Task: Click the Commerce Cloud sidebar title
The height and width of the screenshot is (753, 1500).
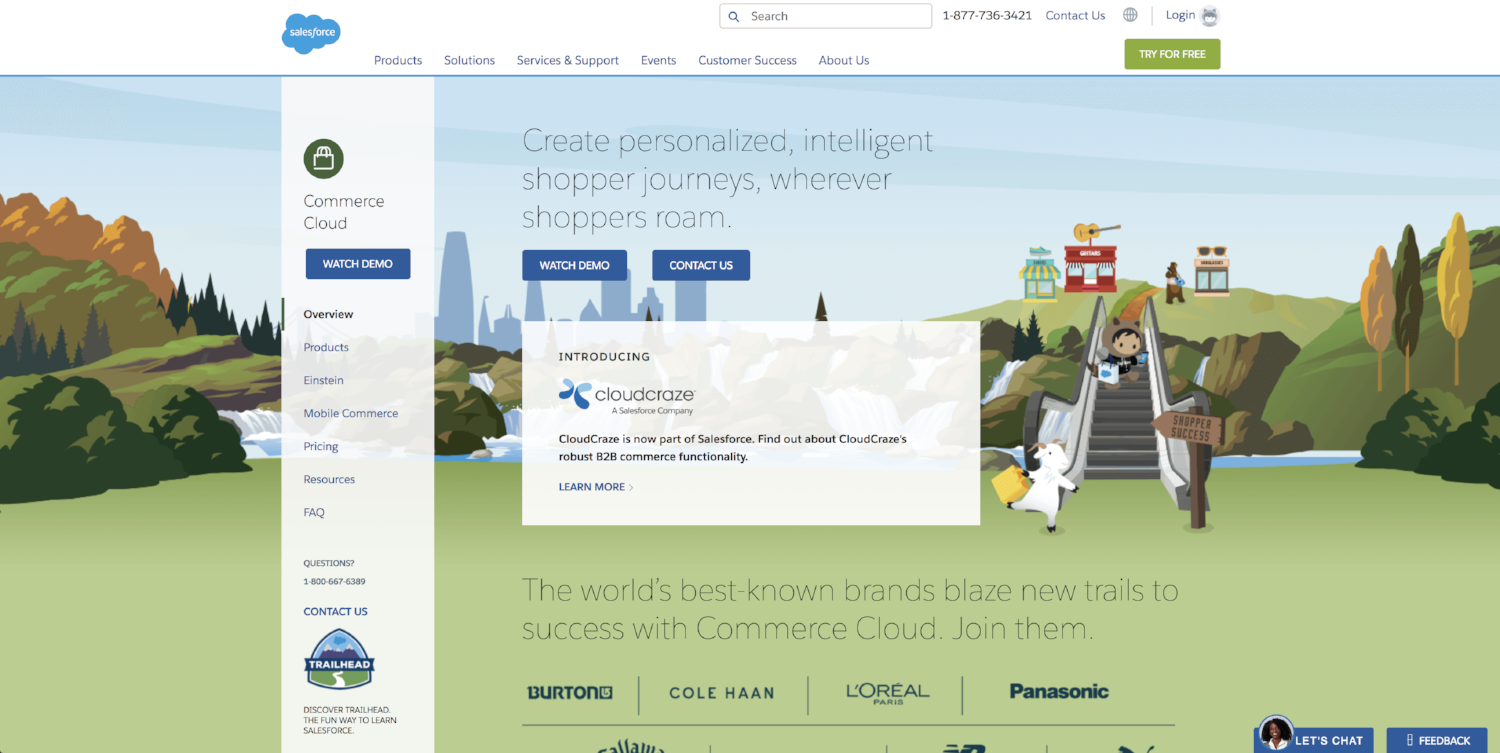Action: 344,212
